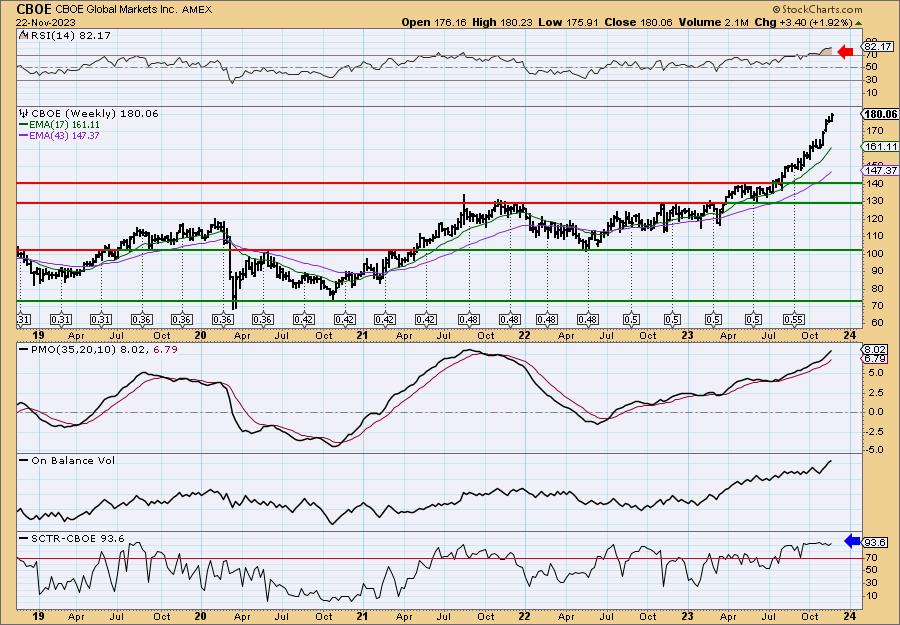
Task: Click the 170 price axis label
Action: click(875, 131)
